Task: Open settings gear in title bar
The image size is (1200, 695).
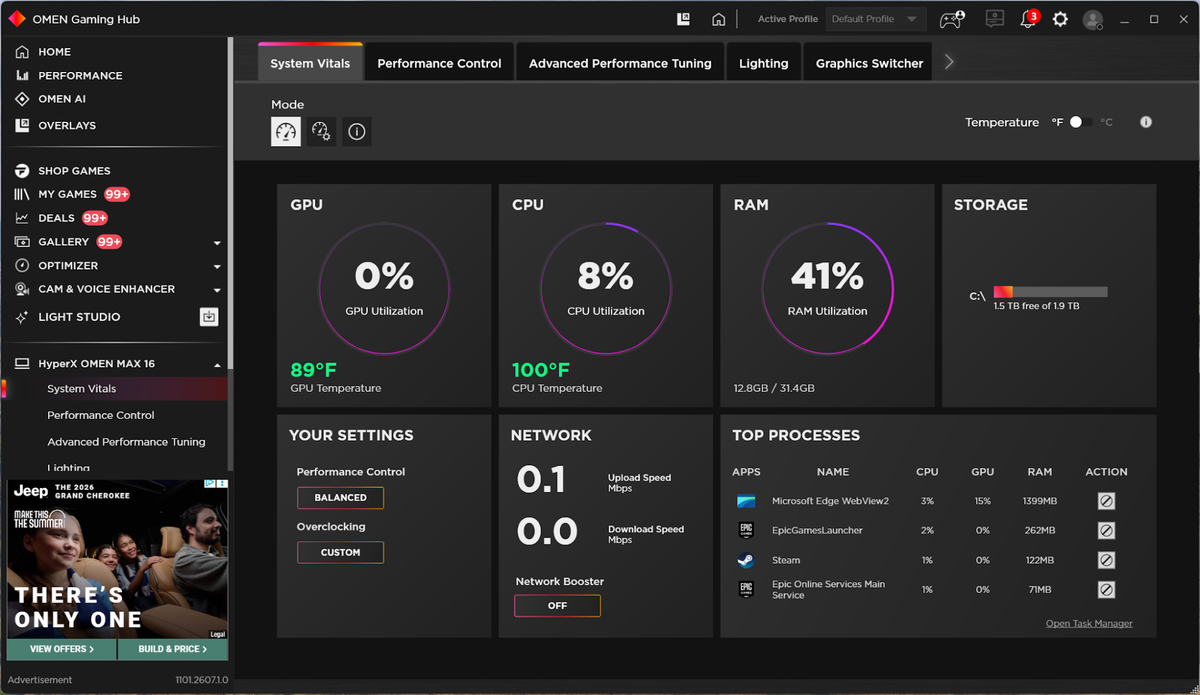Action: (x=1060, y=19)
